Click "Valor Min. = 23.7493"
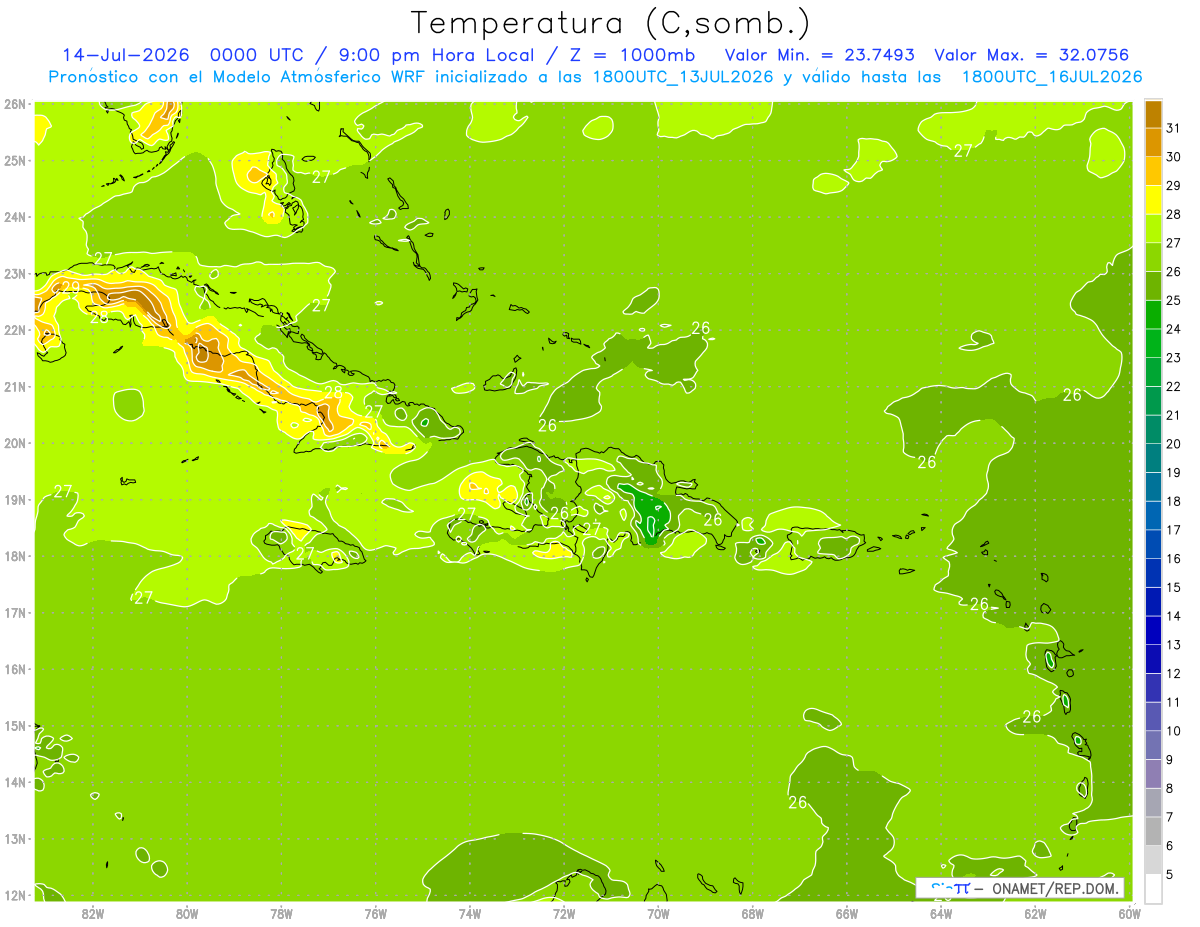This screenshot has width=1200, height=927. [x=819, y=55]
